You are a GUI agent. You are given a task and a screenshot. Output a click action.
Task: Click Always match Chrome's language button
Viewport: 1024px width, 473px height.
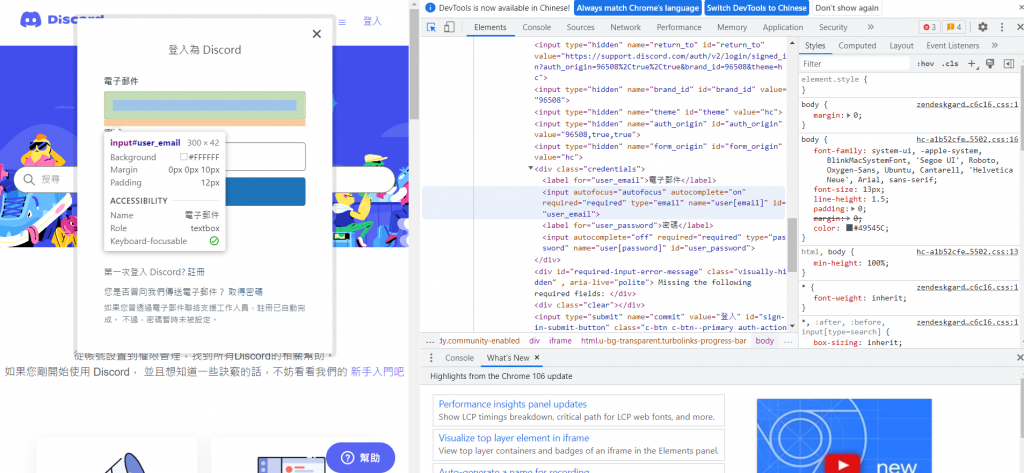tap(637, 8)
